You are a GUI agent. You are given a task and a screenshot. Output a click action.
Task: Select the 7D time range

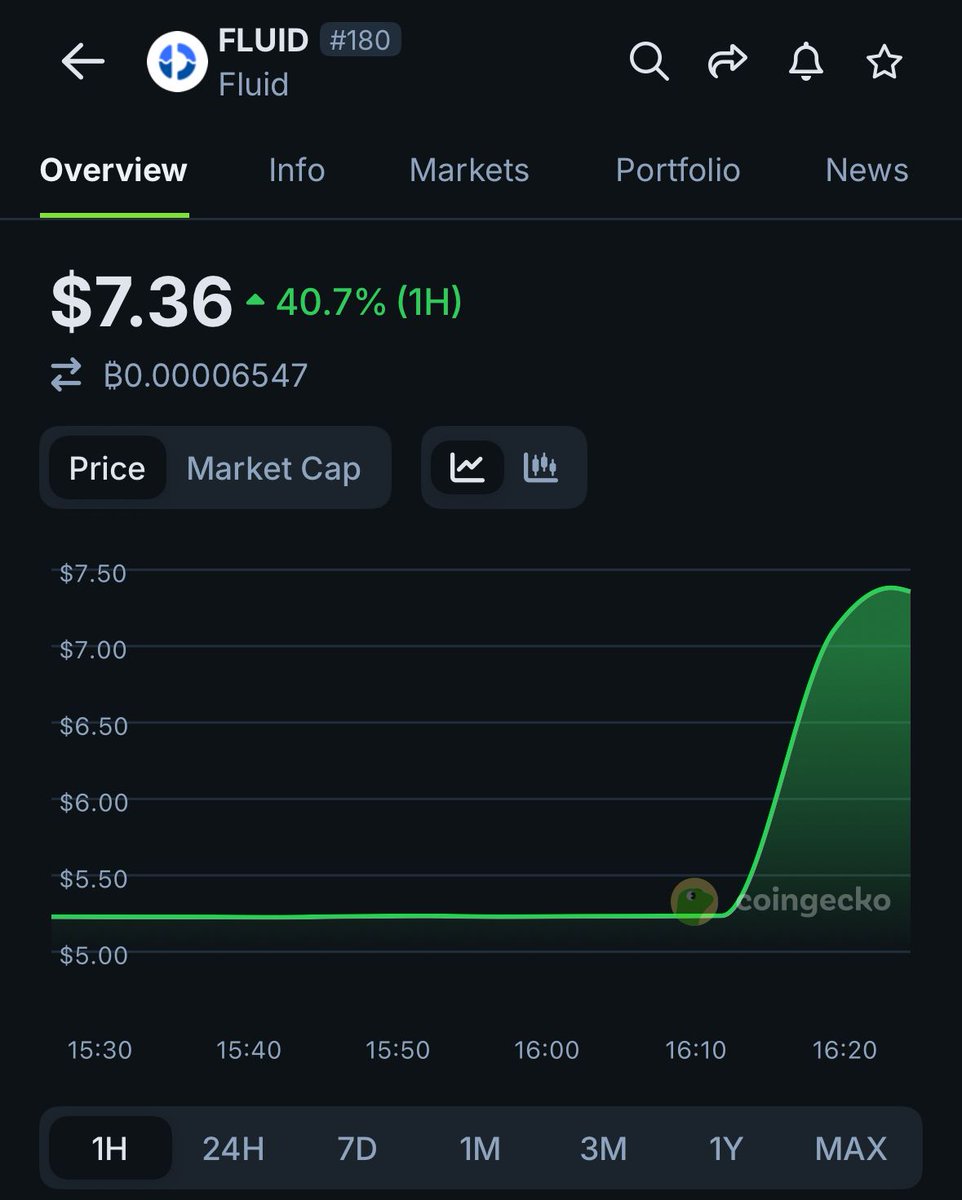[x=357, y=1148]
